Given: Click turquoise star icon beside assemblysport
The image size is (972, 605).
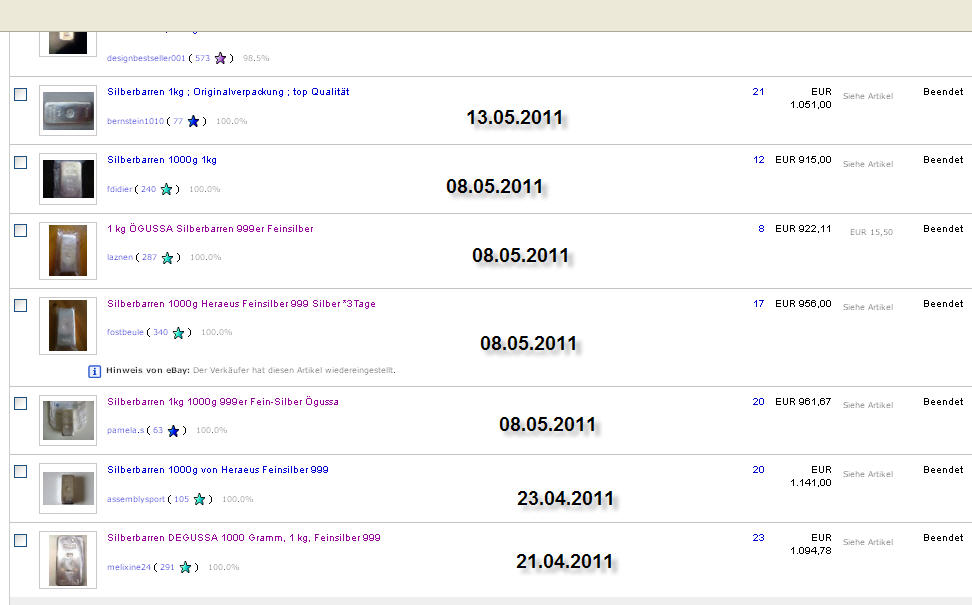Looking at the screenshot, I should [199, 499].
